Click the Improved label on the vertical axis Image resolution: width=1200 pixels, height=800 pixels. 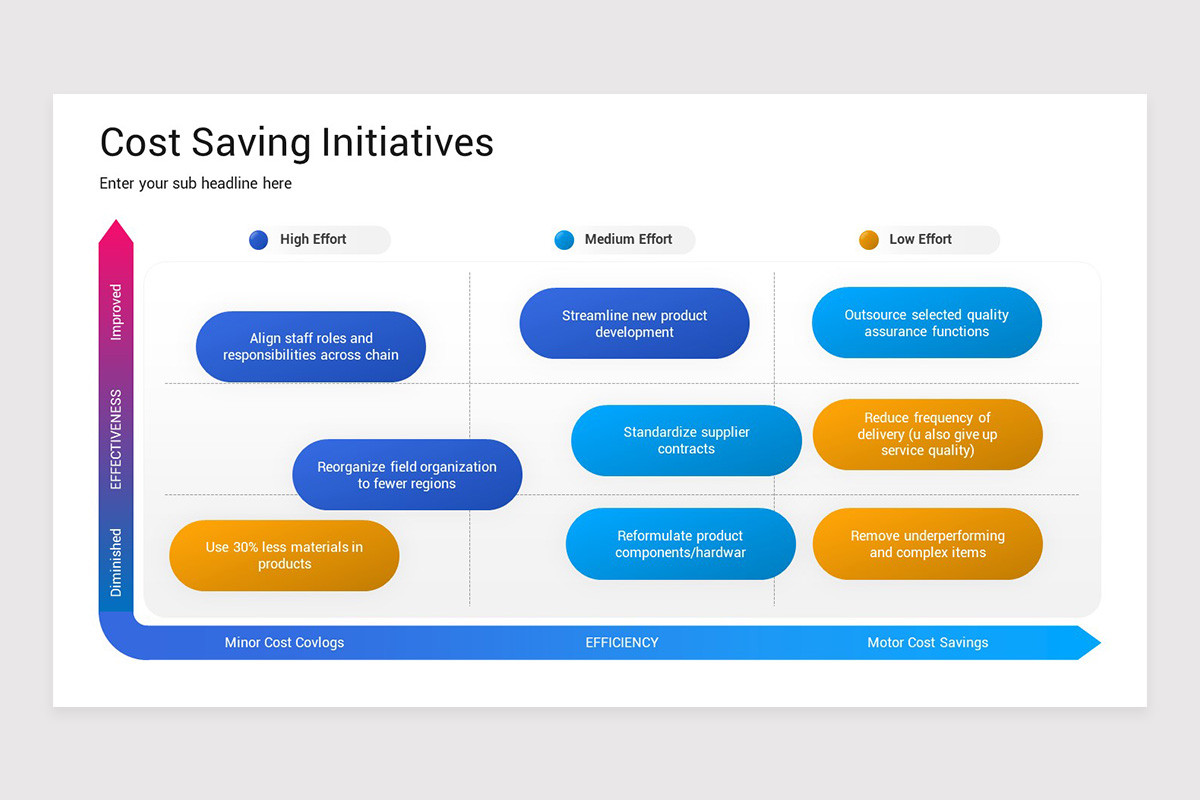pos(116,311)
